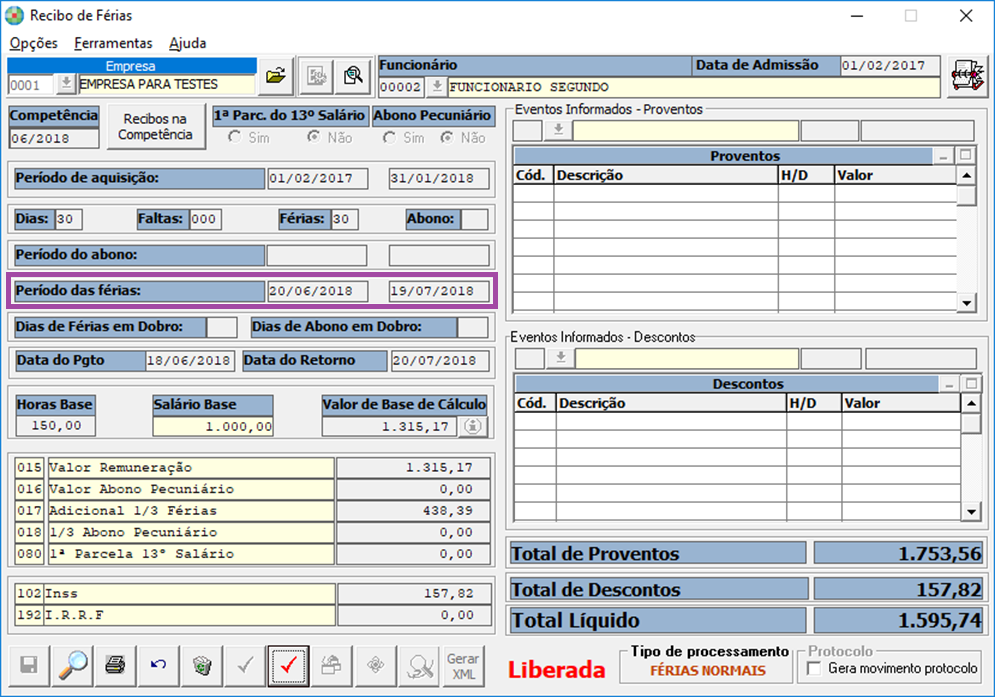Image resolution: width=995 pixels, height=697 pixels.
Task: Click the calculator icon next to Valor de Base de Cálculo
Action: (473, 427)
